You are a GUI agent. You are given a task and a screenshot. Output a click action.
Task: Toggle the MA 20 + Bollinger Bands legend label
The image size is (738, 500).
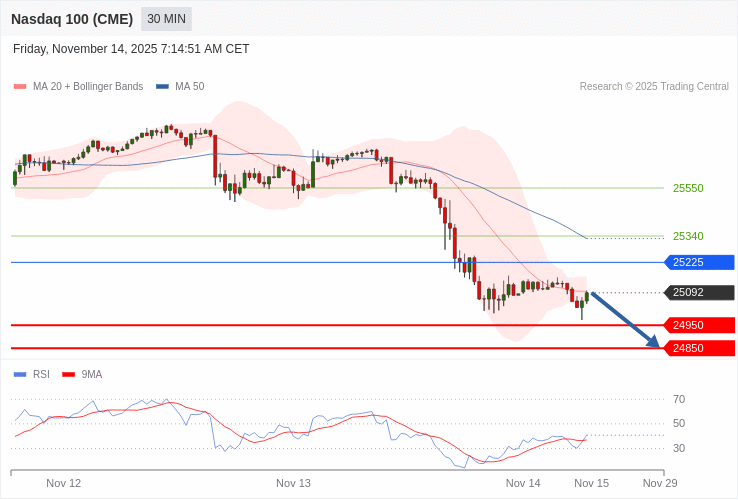point(88,87)
